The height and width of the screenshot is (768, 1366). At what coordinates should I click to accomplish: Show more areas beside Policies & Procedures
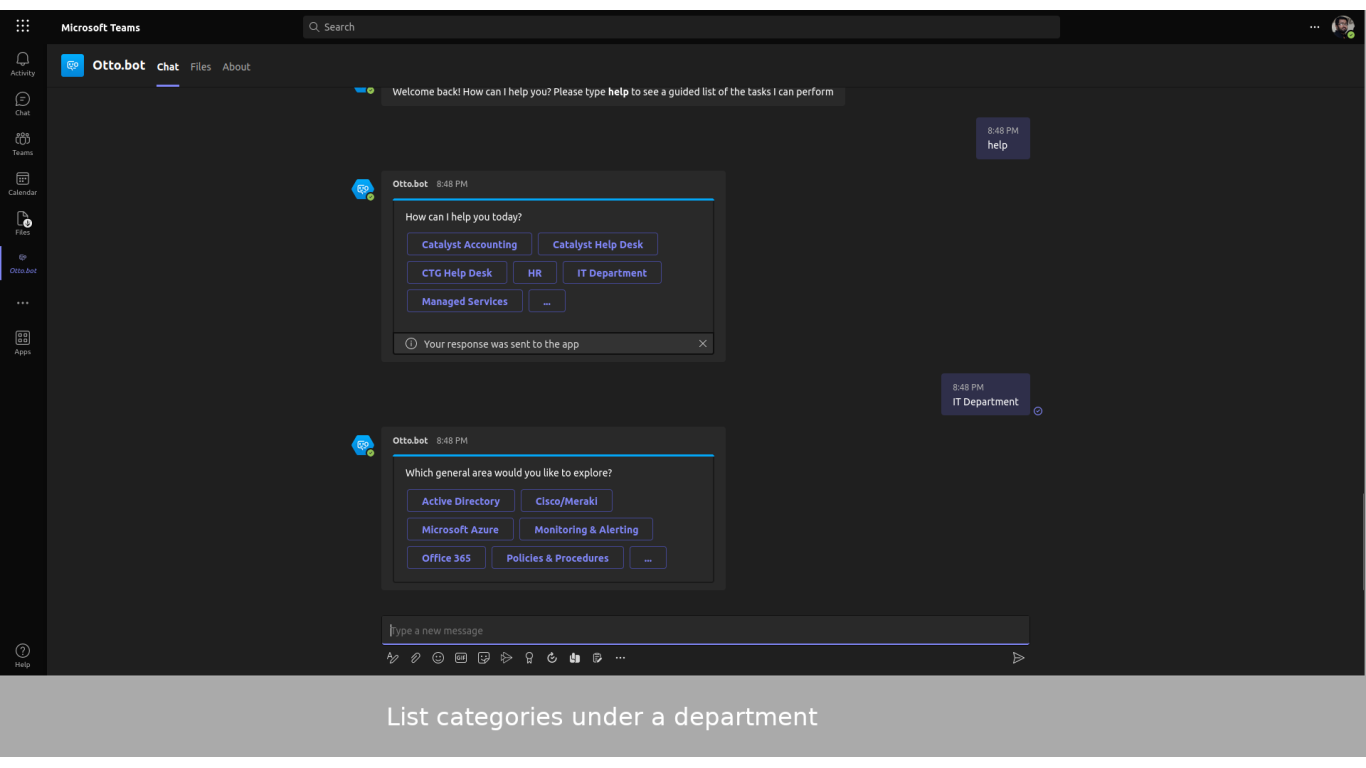click(648, 558)
